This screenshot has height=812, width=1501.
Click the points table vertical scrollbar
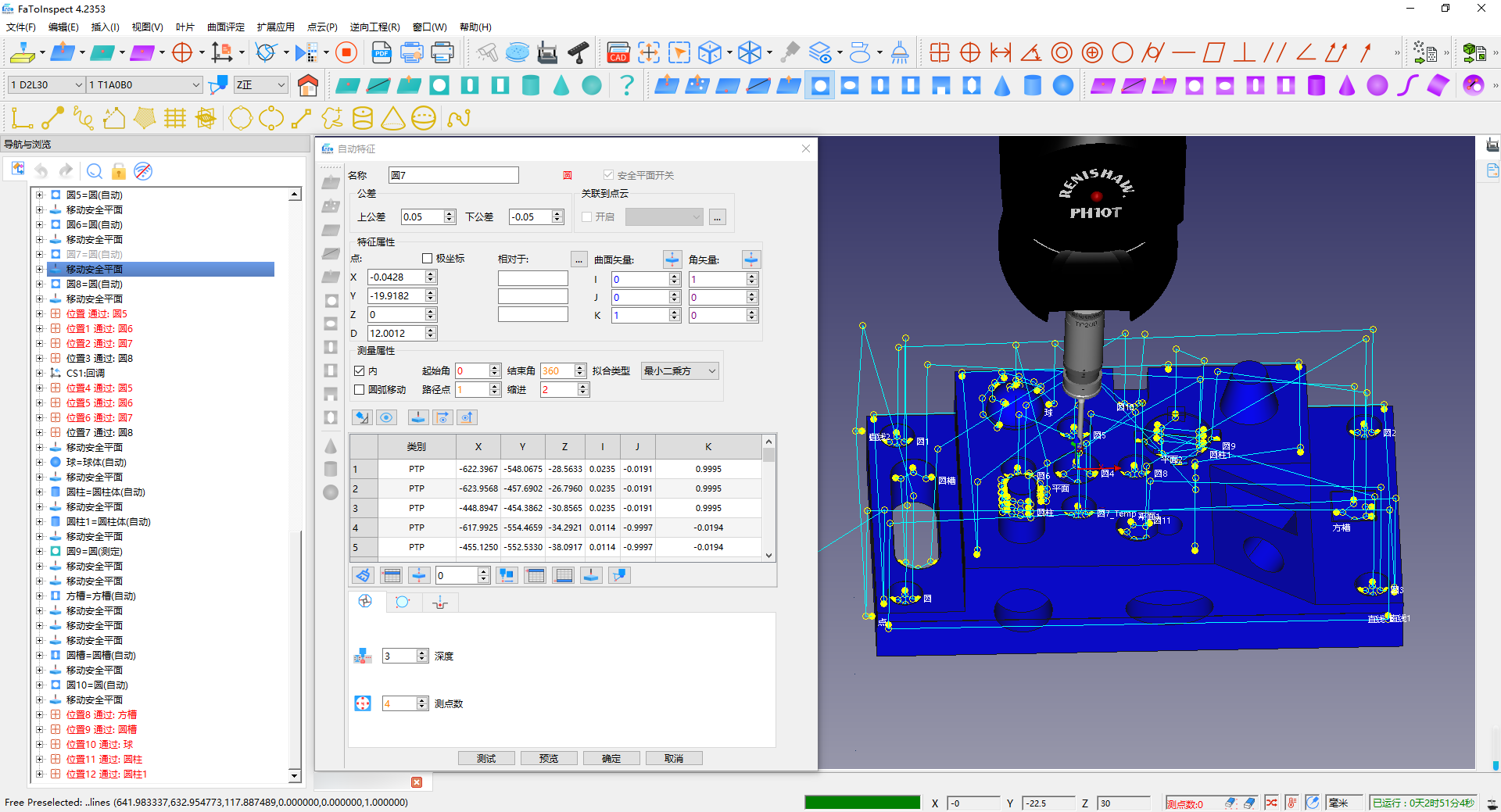coord(769,498)
